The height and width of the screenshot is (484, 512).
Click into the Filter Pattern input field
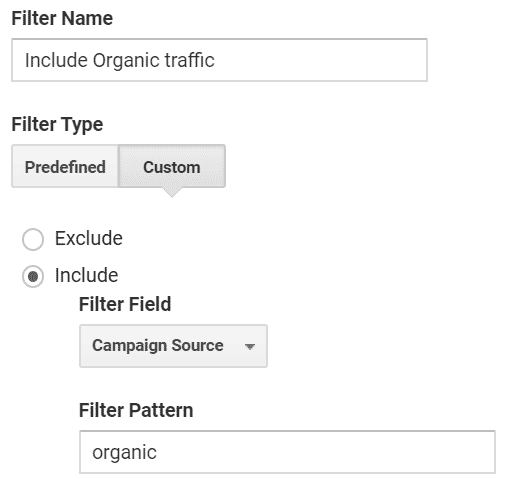pyautogui.click(x=287, y=452)
